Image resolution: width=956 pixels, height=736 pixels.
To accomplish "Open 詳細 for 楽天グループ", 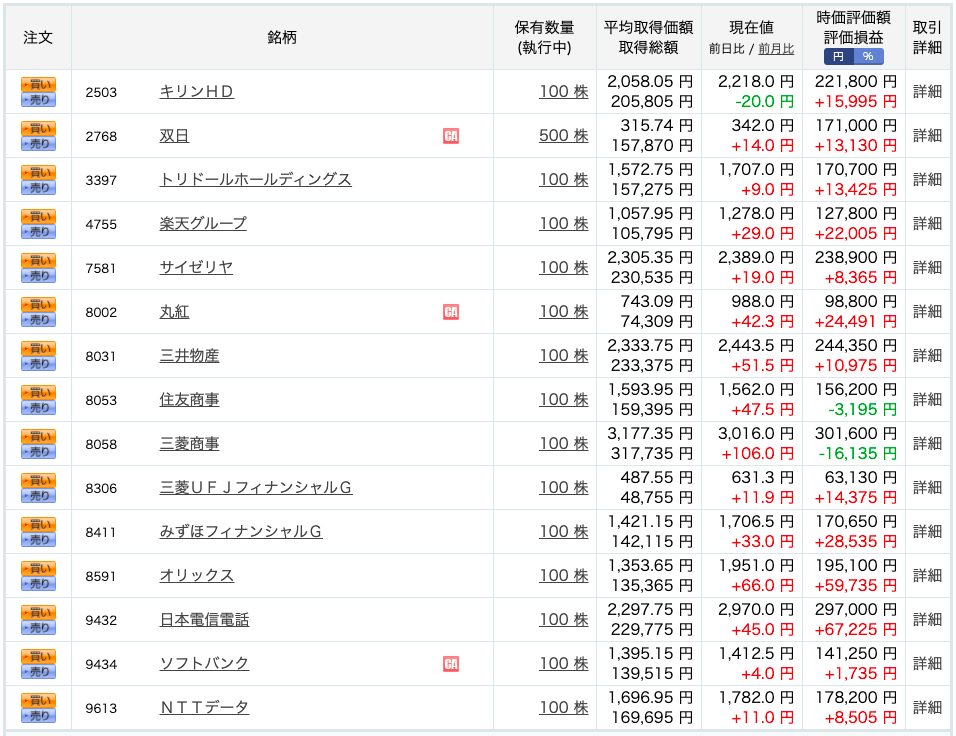I will (927, 223).
